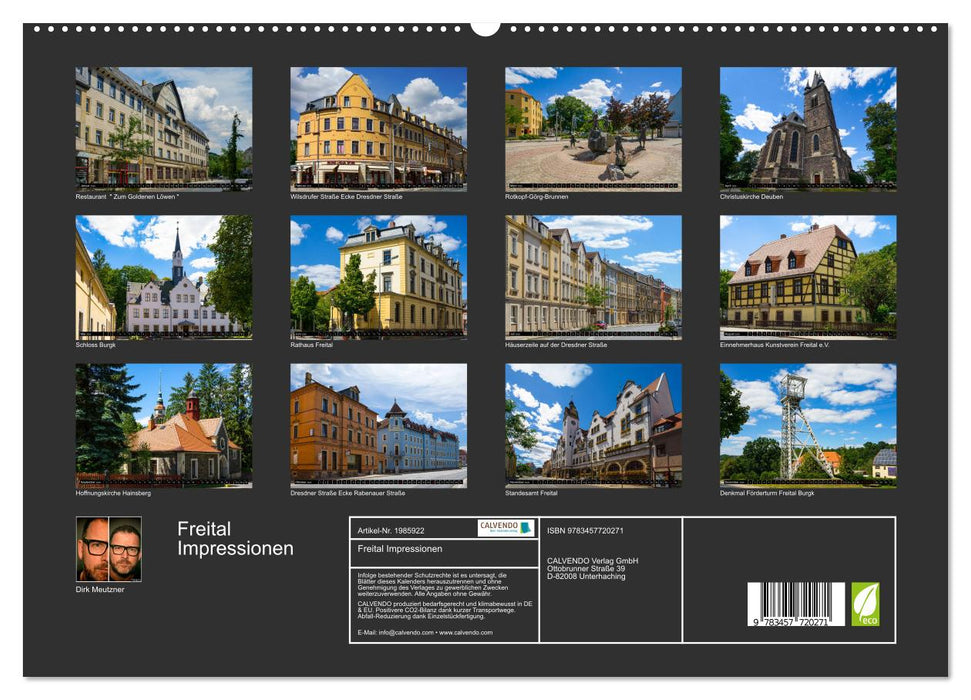
Task: Click the Denkmal Förderturm Freital Burgk tower photo
Action: pos(810,425)
